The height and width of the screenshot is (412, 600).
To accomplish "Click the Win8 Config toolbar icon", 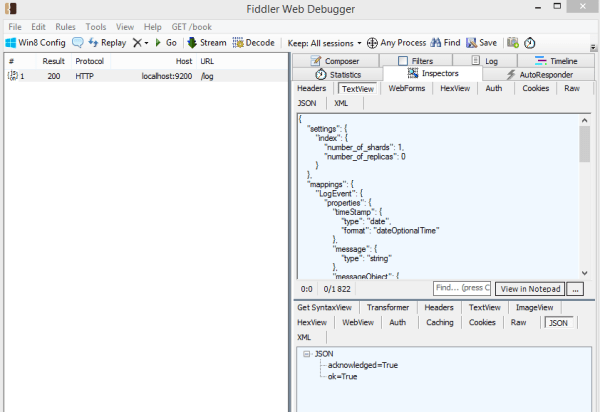I will pyautogui.click(x=36, y=43).
